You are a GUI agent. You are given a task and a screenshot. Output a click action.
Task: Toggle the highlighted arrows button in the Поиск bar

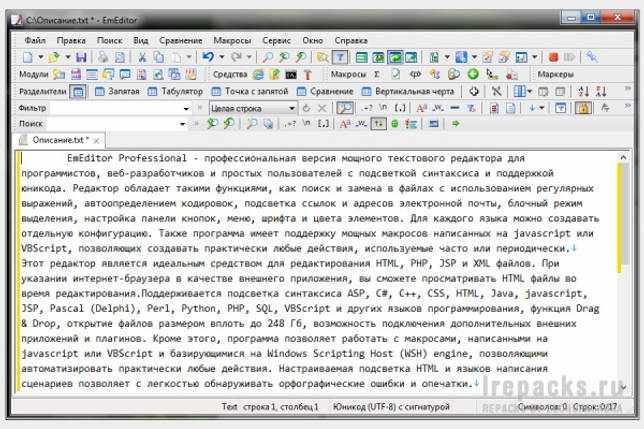click(378, 124)
